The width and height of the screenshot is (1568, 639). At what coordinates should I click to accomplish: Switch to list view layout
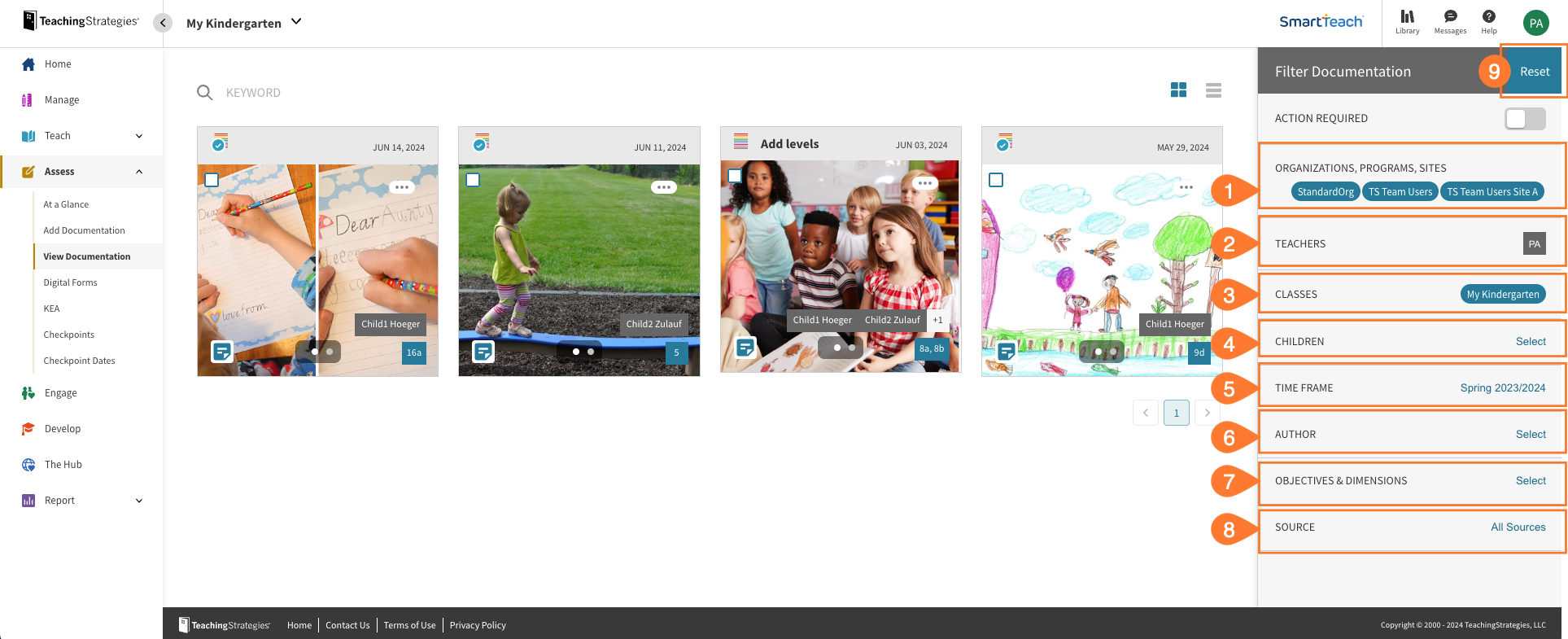click(x=1213, y=90)
